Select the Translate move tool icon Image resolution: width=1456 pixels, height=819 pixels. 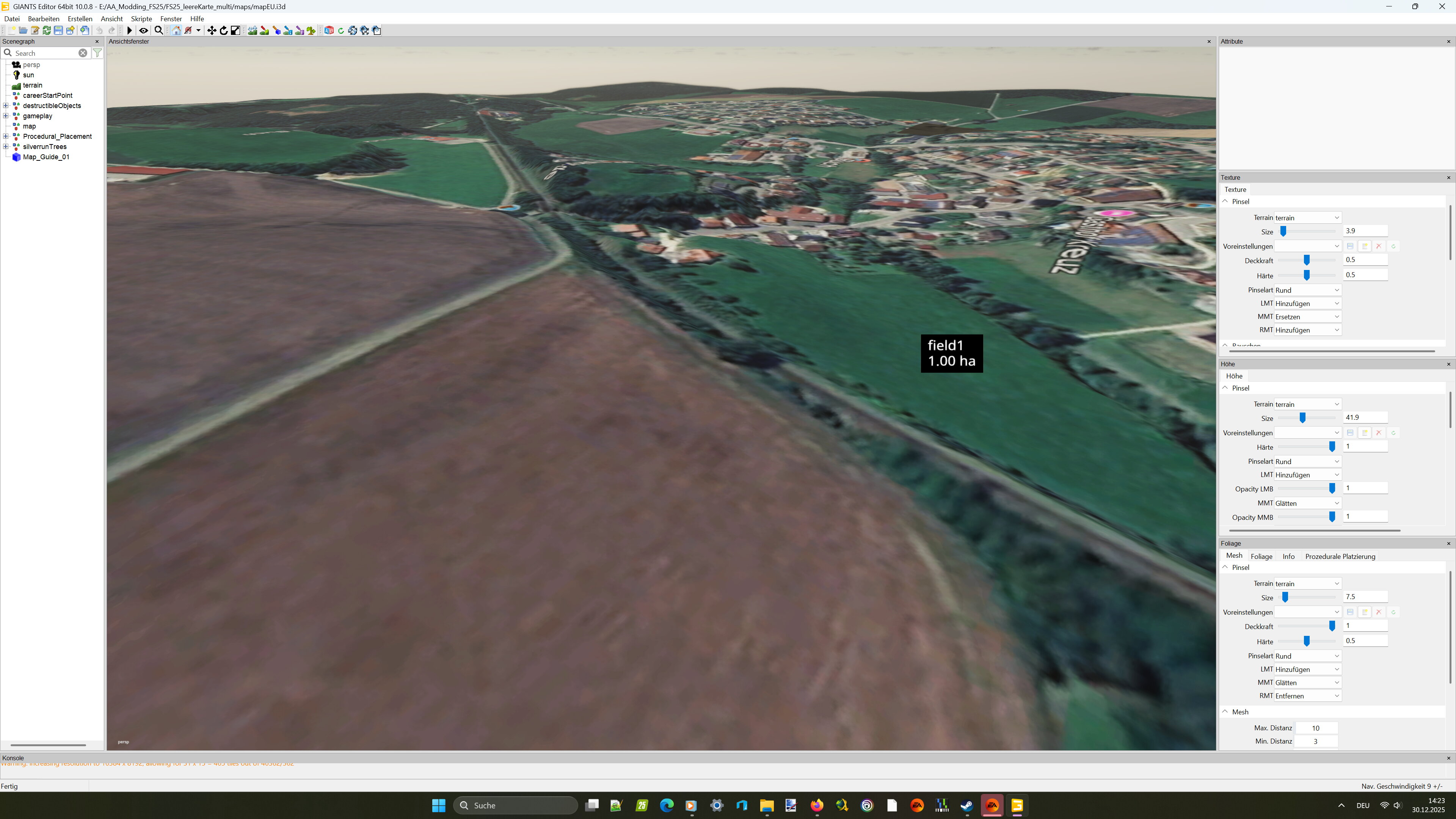click(212, 30)
